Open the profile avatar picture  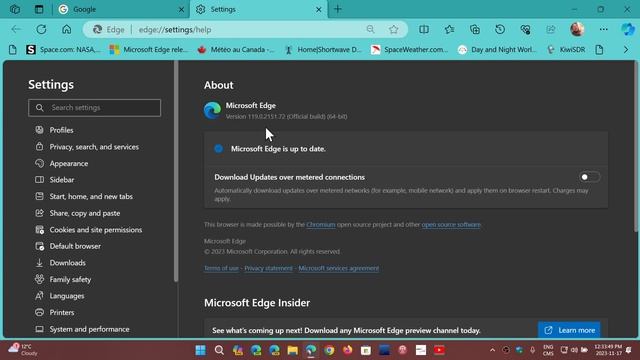point(577,29)
